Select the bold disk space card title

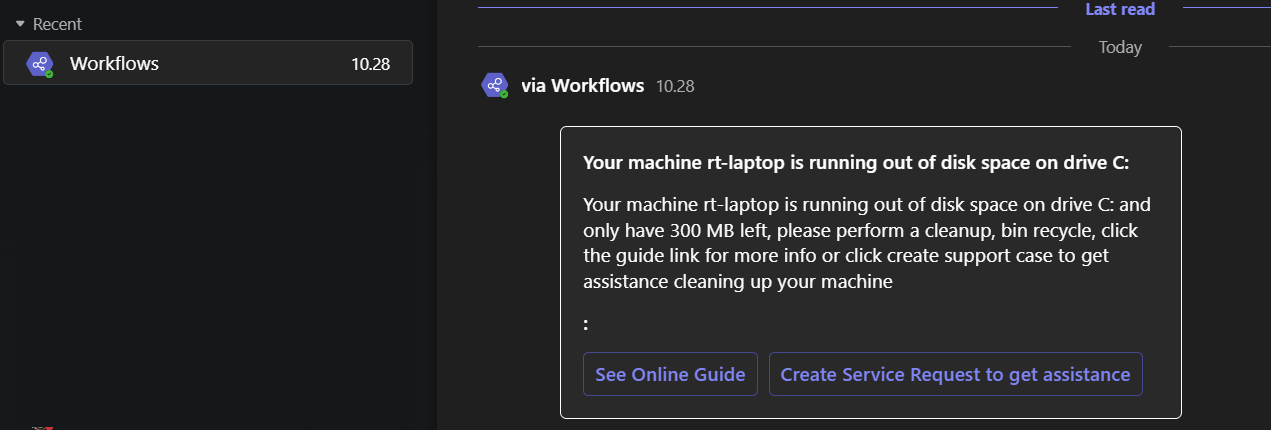pos(855,163)
